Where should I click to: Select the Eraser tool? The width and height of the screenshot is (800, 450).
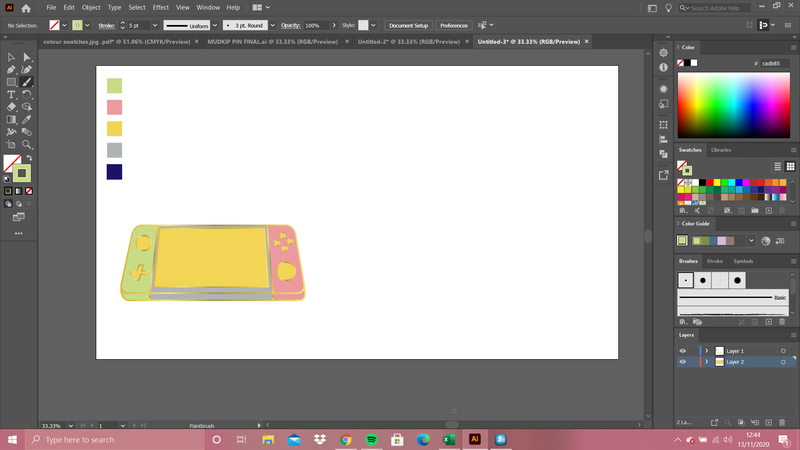pos(11,107)
